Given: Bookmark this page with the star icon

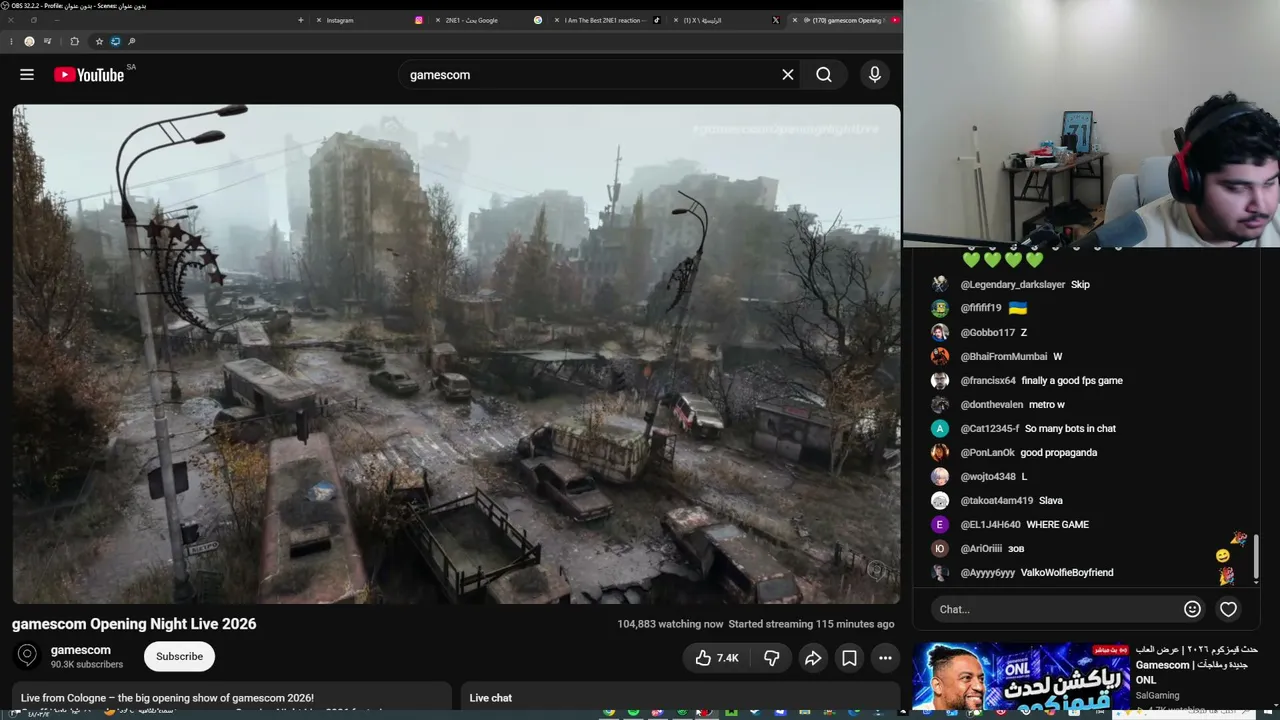Looking at the screenshot, I should click(99, 41).
